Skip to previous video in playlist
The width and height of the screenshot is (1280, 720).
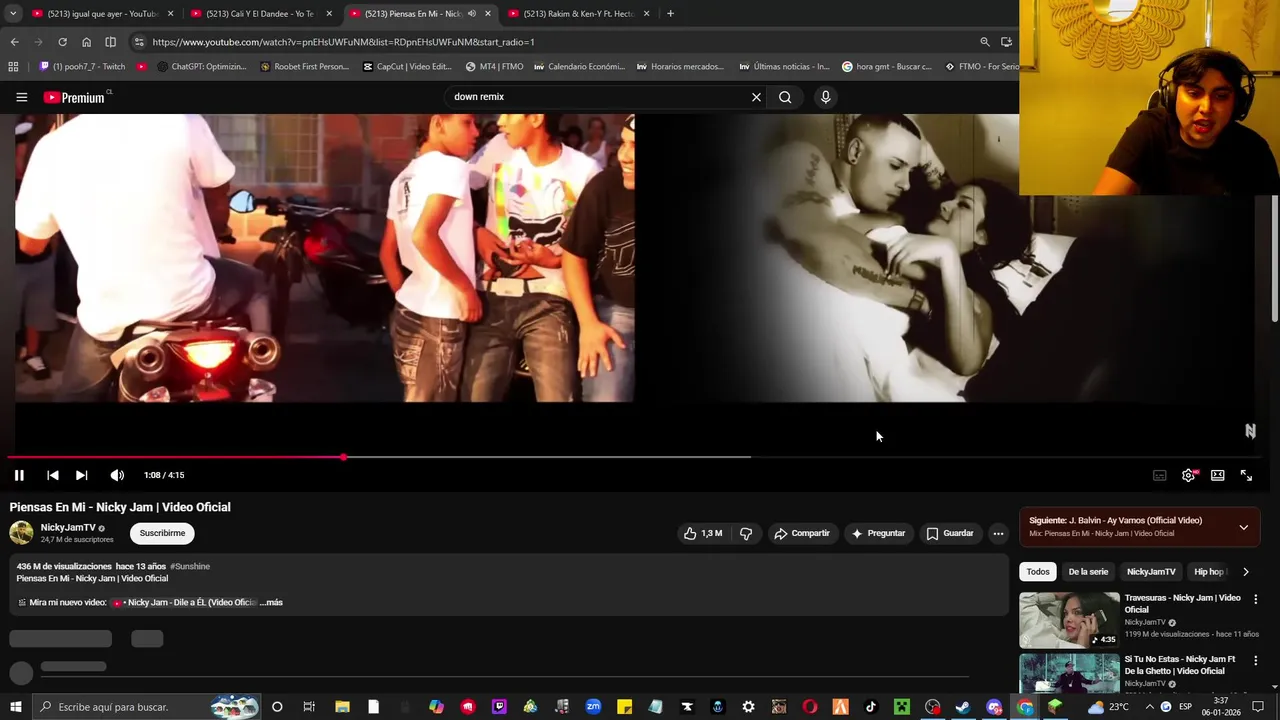52,475
